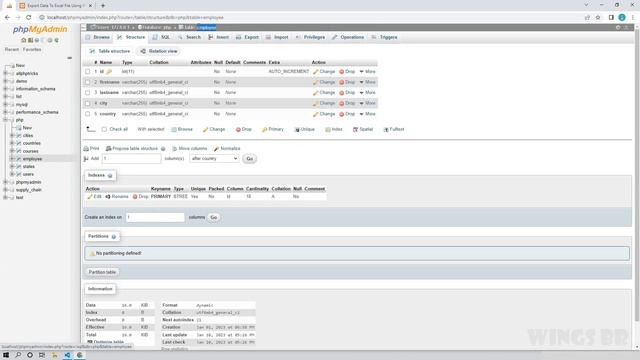
Task: Open the courses table in sidebar
Action: (x=30, y=151)
